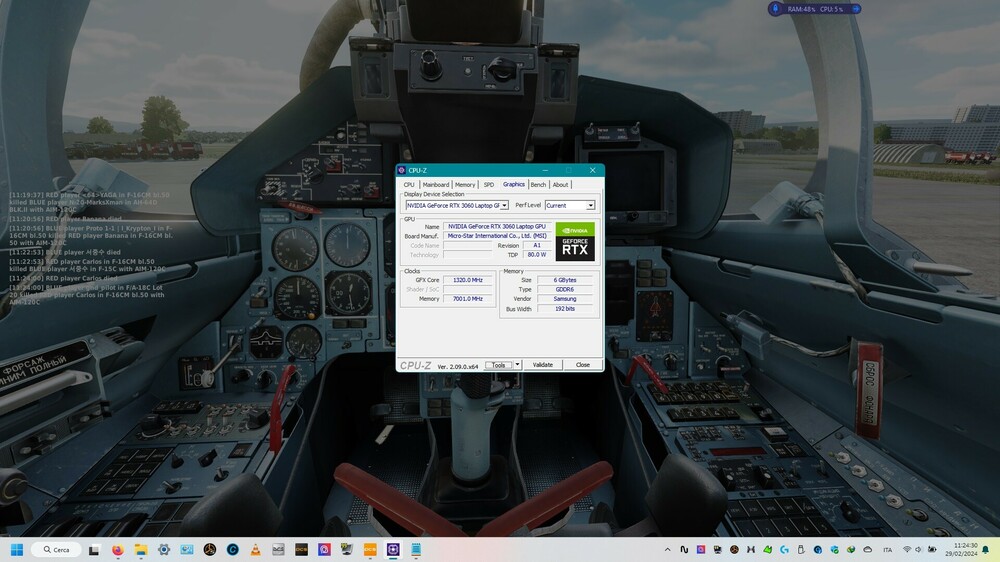Click the Vendor Samsung value
Screen dimensions: 1000x562
[565, 299]
